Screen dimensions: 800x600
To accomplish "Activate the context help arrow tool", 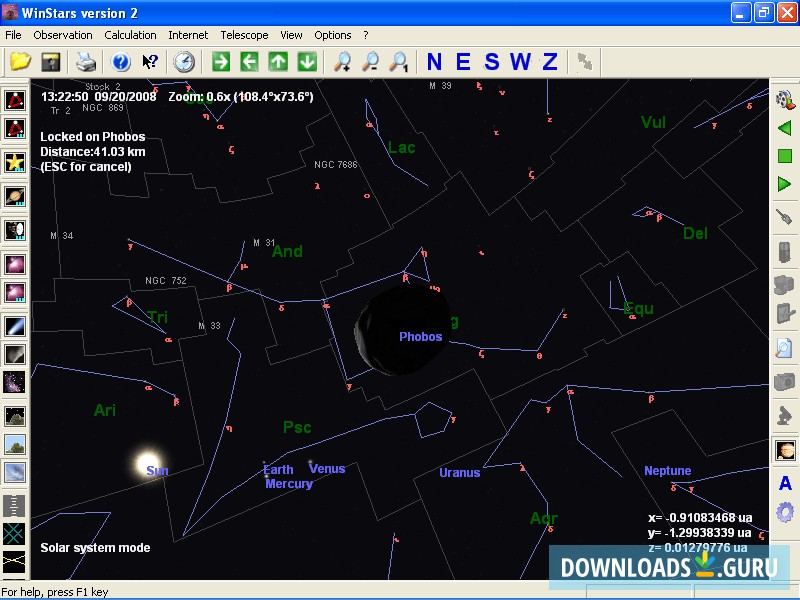I will 148,61.
